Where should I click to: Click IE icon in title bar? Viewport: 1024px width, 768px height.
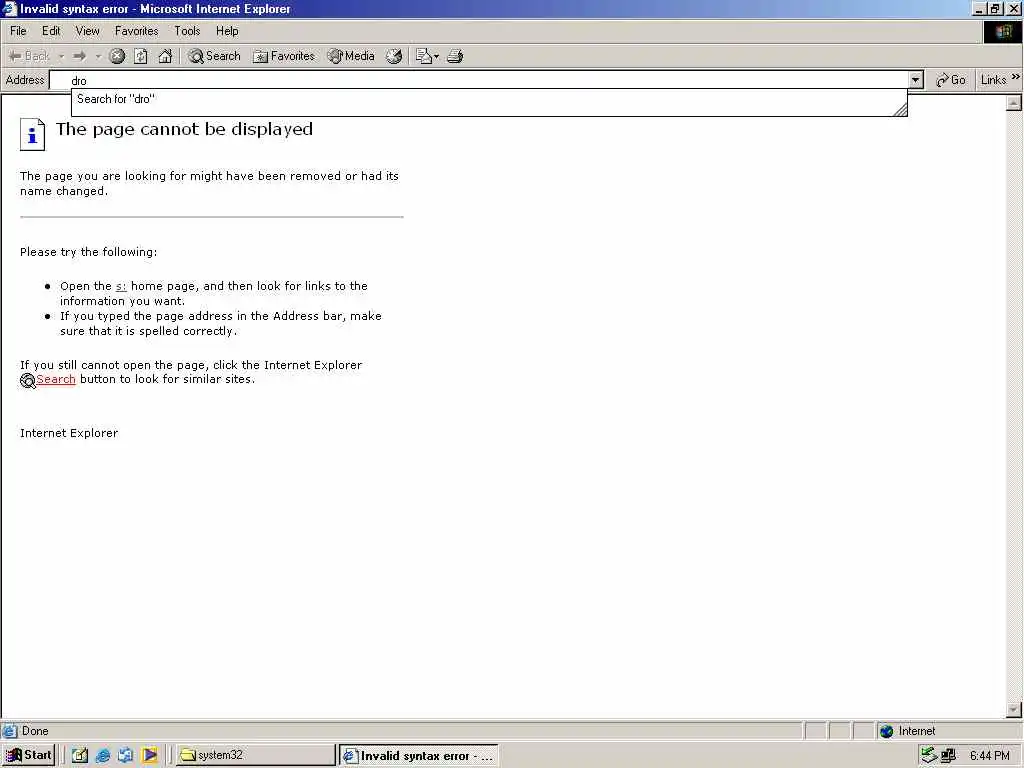9,8
